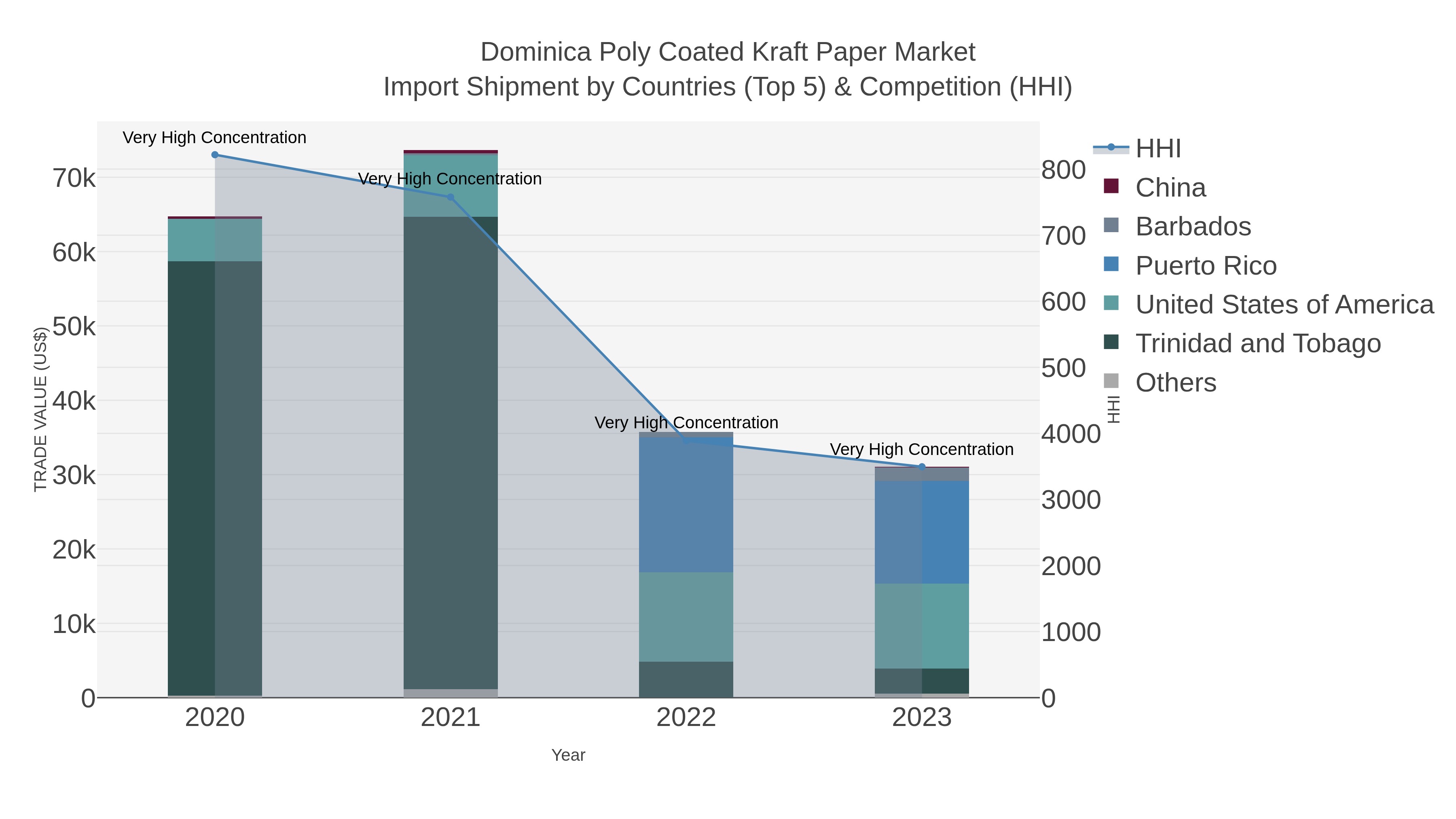Viewport: 1456px width, 819px height.
Task: Click the HHI line marker legend icon
Action: 1111,148
